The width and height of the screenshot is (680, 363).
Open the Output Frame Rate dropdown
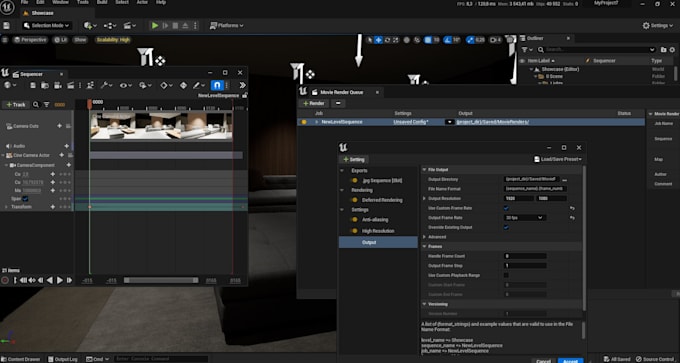coord(524,218)
